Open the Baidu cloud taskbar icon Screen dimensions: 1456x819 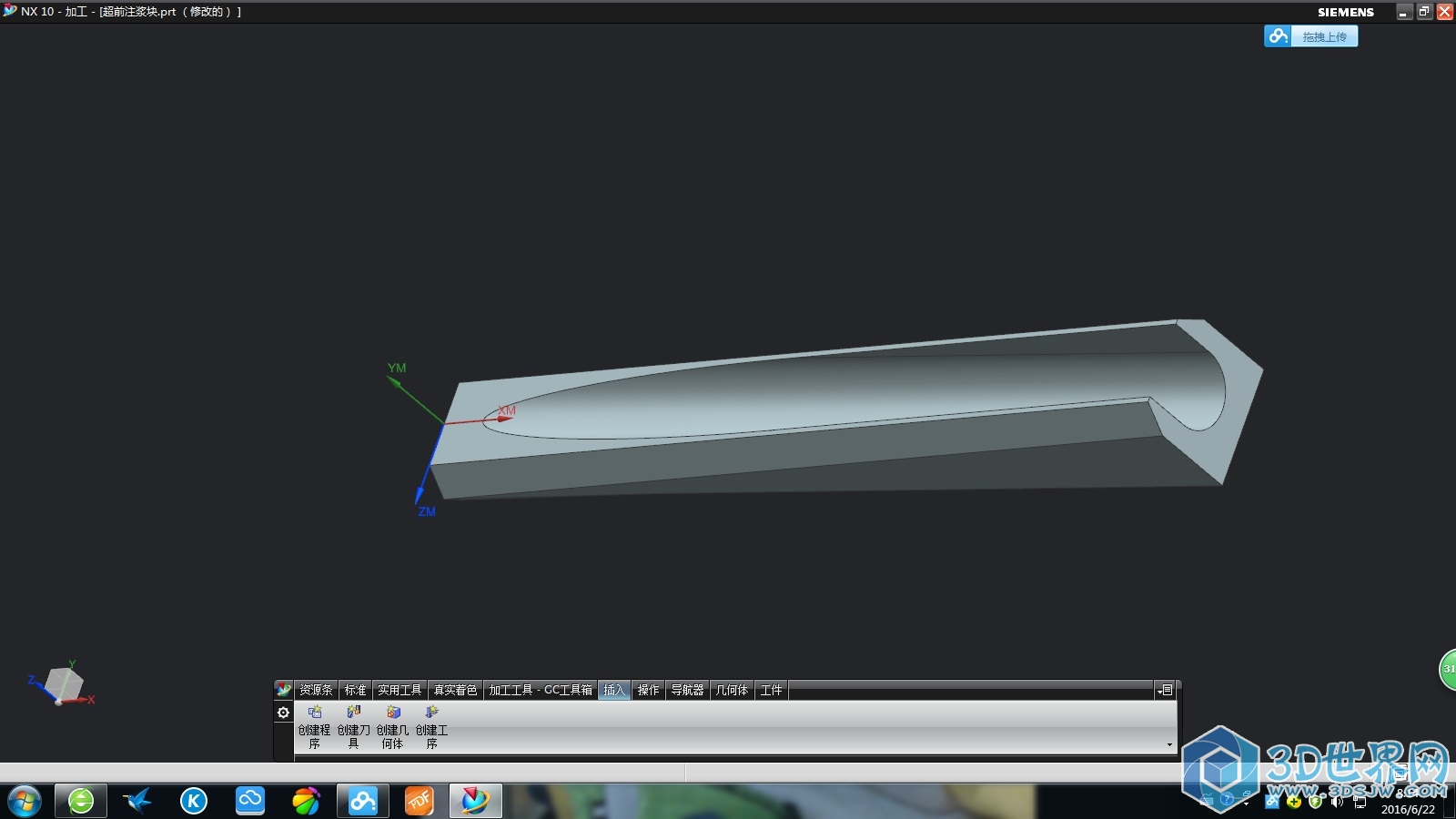coord(363,801)
